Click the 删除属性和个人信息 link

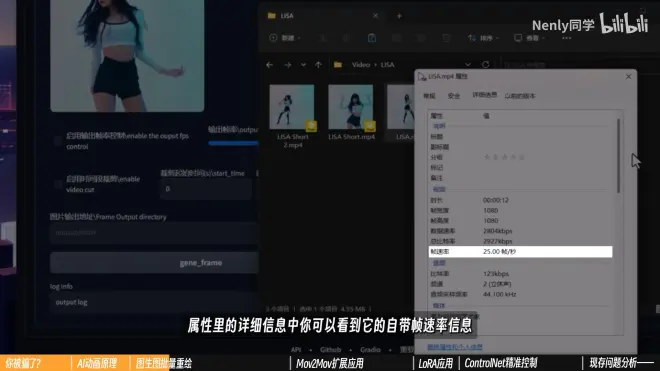pos(455,347)
